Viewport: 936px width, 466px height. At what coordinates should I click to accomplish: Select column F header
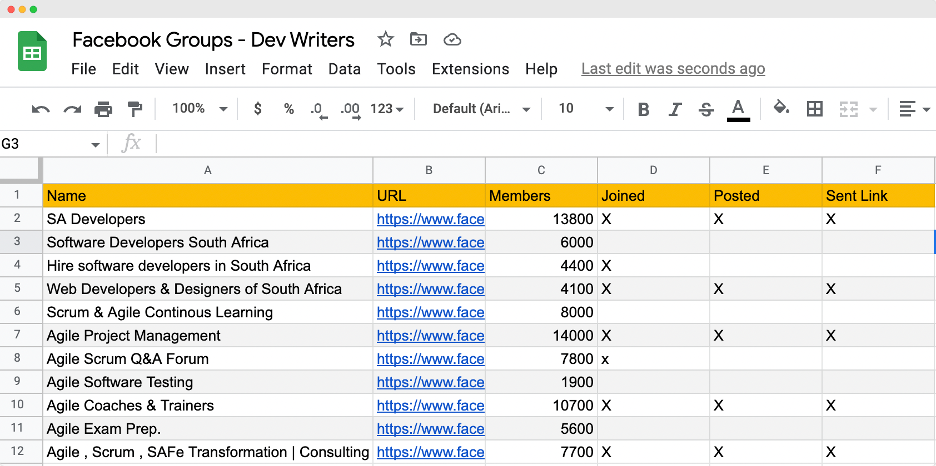[x=878, y=171]
